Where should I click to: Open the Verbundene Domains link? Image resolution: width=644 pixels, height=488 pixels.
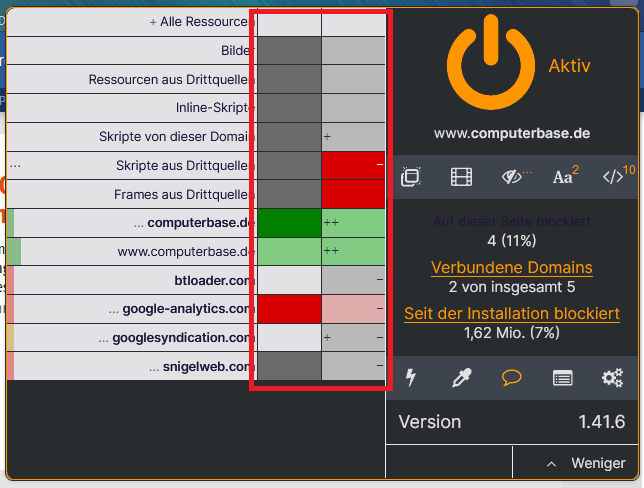pos(512,267)
